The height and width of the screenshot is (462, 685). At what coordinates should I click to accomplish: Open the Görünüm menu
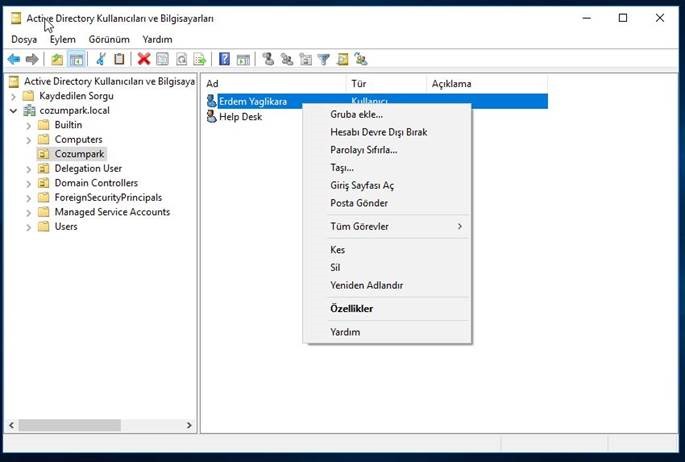109,39
